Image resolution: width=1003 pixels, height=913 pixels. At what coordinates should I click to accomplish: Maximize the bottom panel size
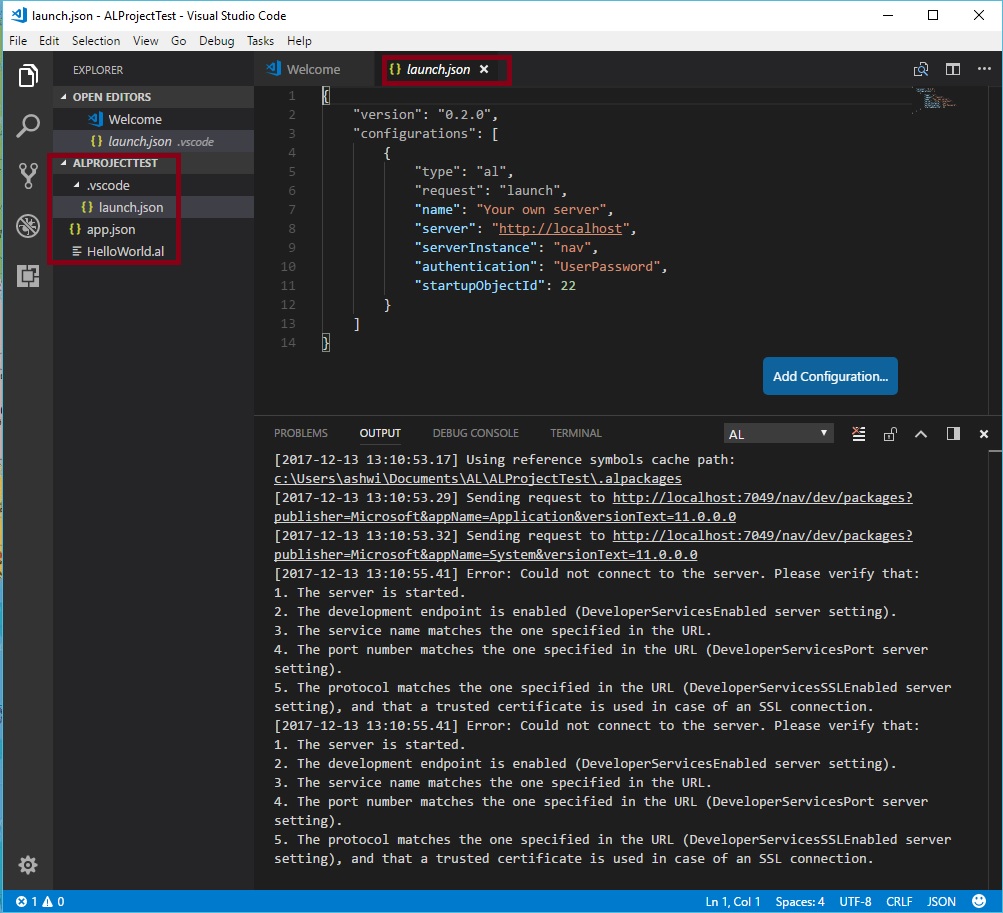[x=921, y=434]
